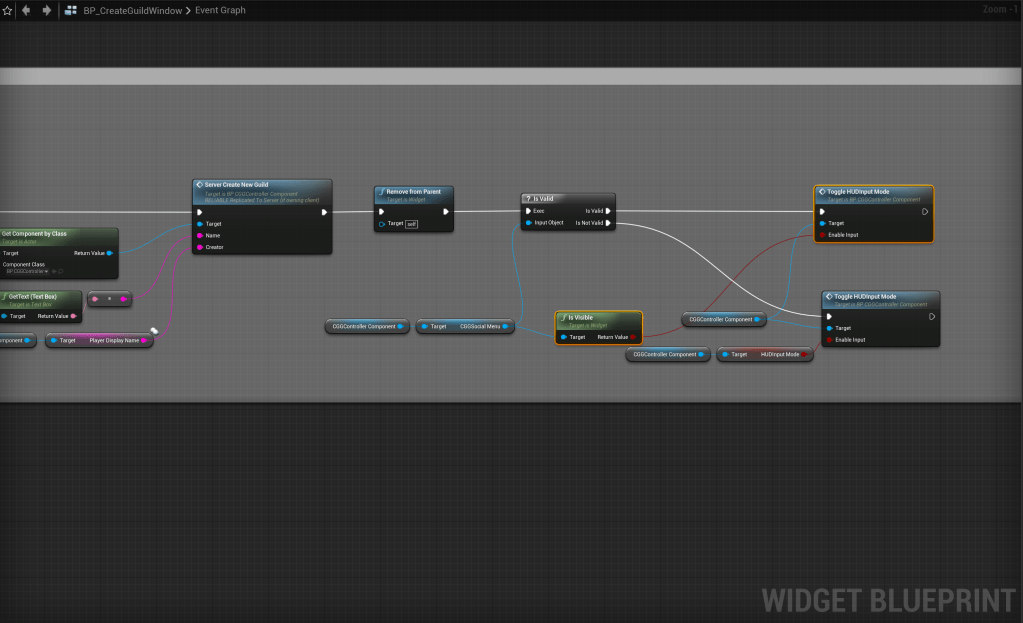The image size is (1023, 623).
Task: Open BP_CreateGuildWindow in the breadcrumb
Action: coord(131,10)
